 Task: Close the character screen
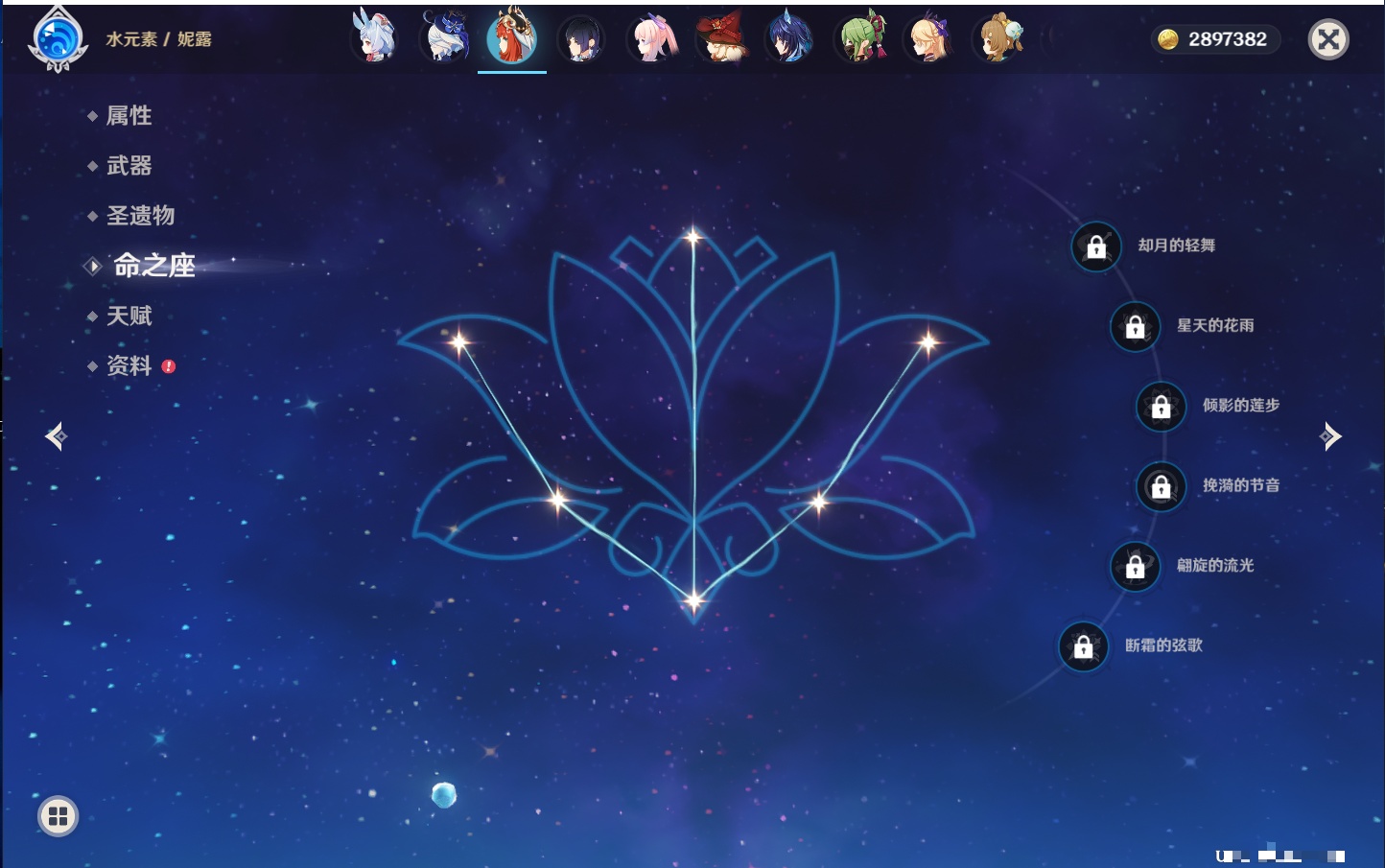tap(1328, 39)
